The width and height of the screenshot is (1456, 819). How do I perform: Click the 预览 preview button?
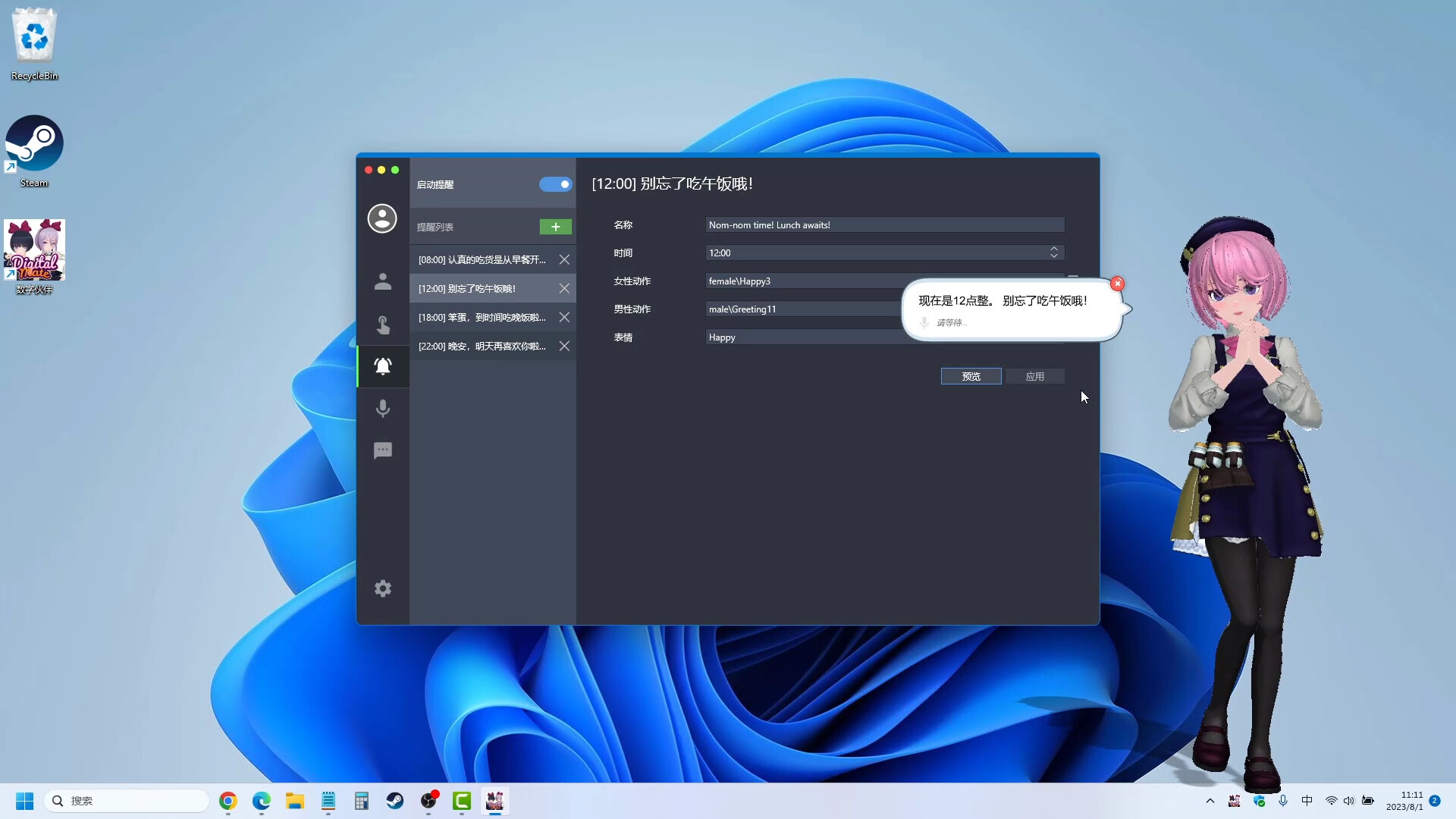pyautogui.click(x=971, y=376)
